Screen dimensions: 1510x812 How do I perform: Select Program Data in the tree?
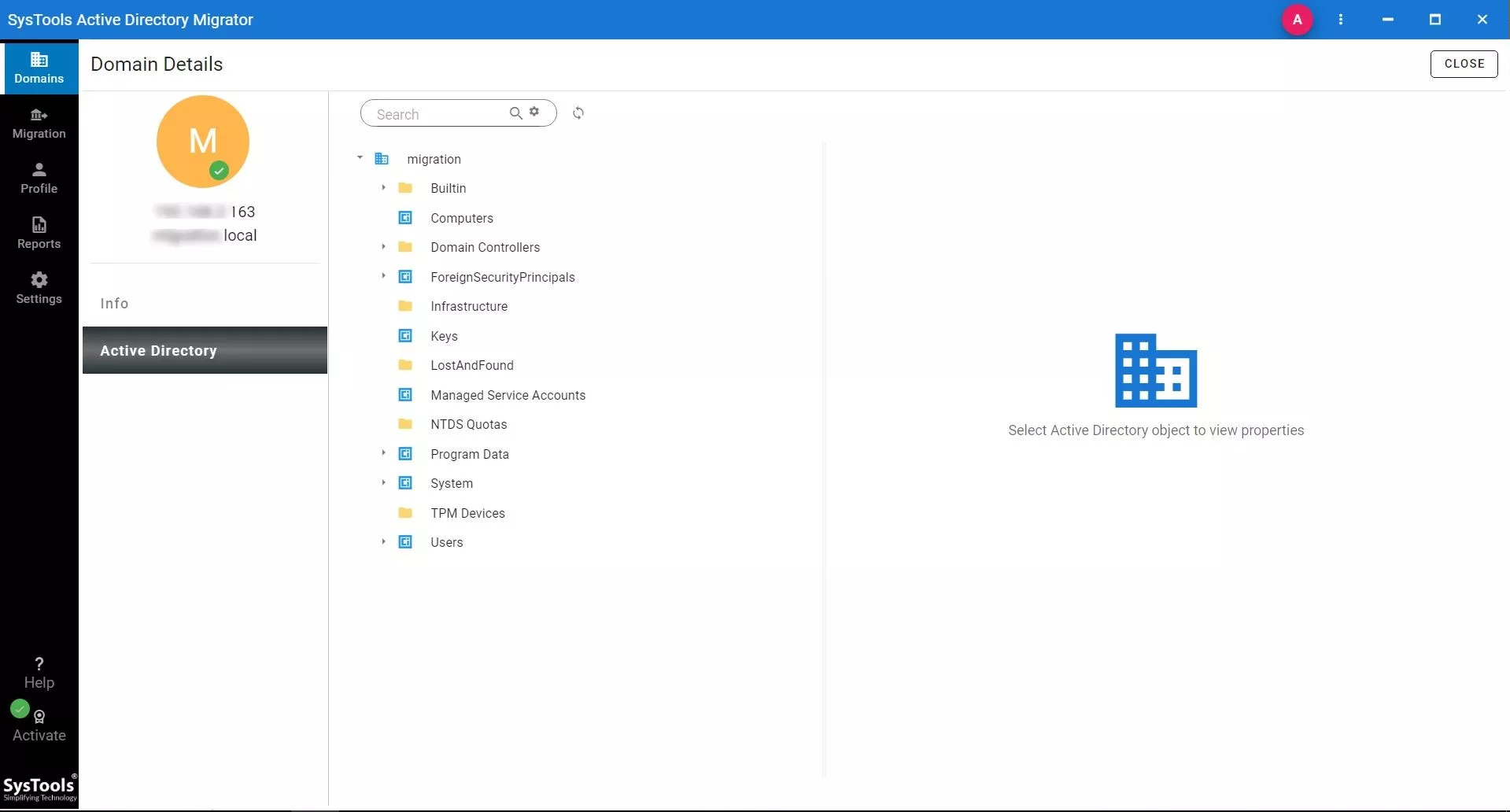click(x=470, y=454)
